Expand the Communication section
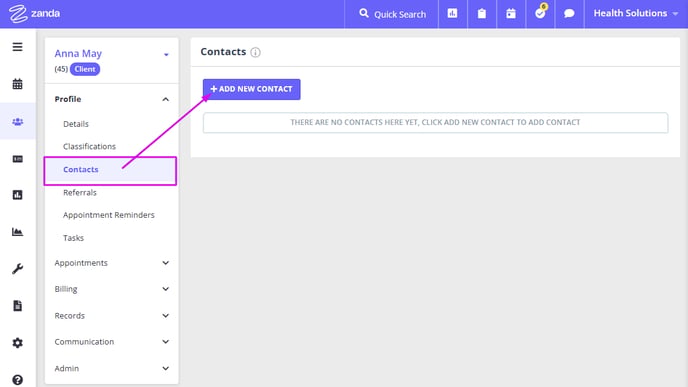Screen dimensions: 688x387 point(111,341)
